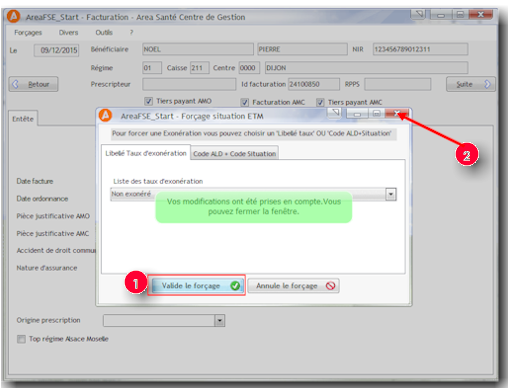Screen dimensions: 508x388
Task: Click the pin icon in ETM dialog title bar
Action: (335, 113)
